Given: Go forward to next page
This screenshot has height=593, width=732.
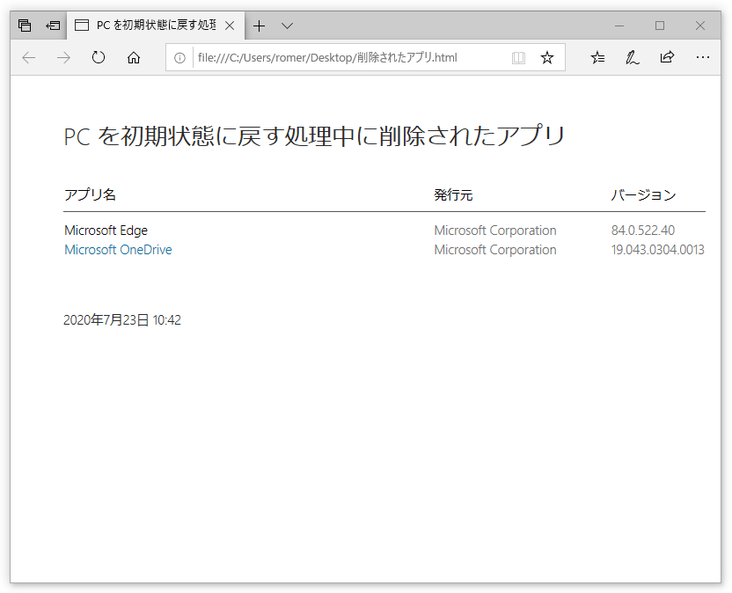Looking at the screenshot, I should click(63, 58).
